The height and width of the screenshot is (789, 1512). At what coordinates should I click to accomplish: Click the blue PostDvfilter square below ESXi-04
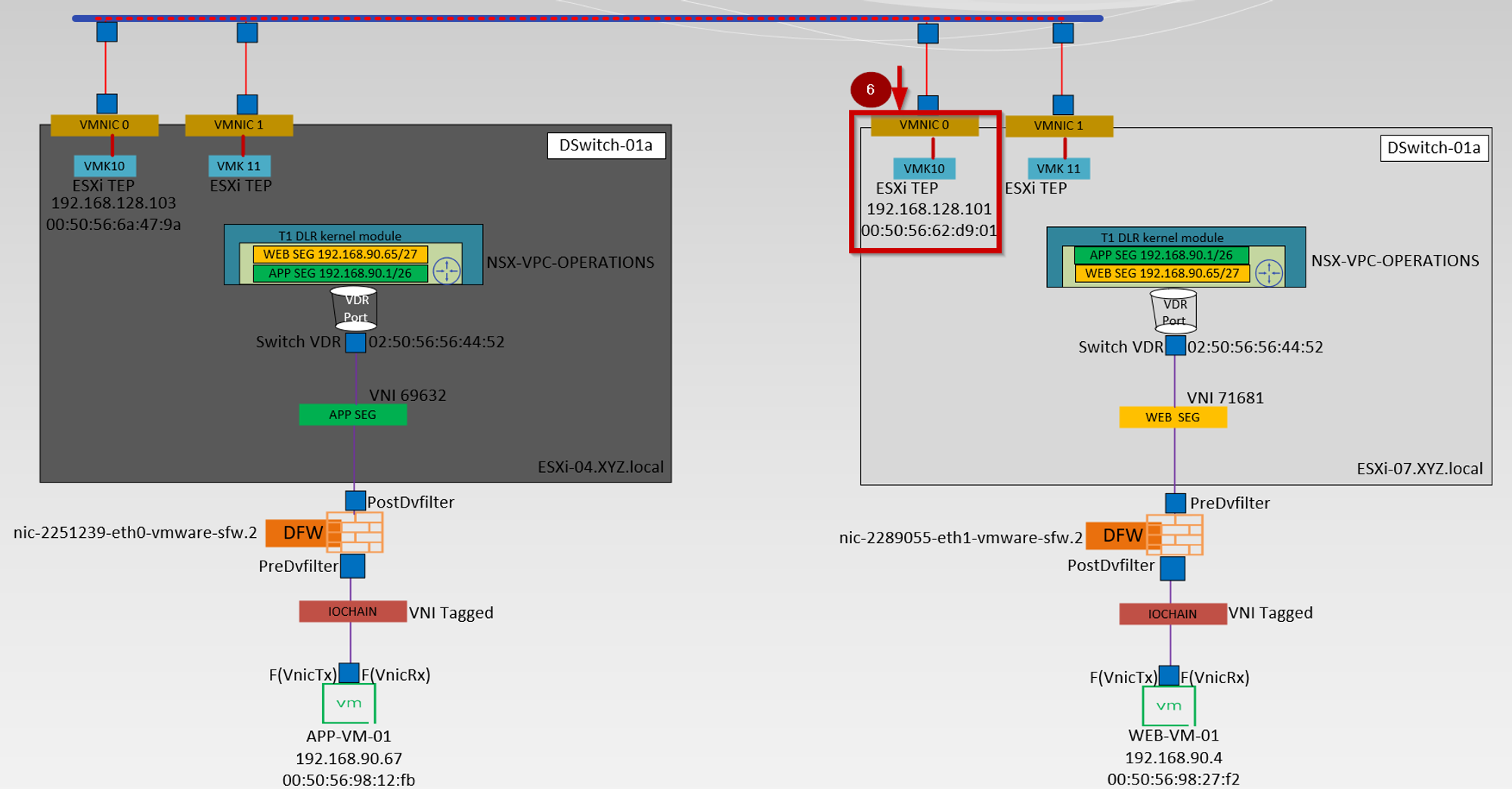(355, 501)
